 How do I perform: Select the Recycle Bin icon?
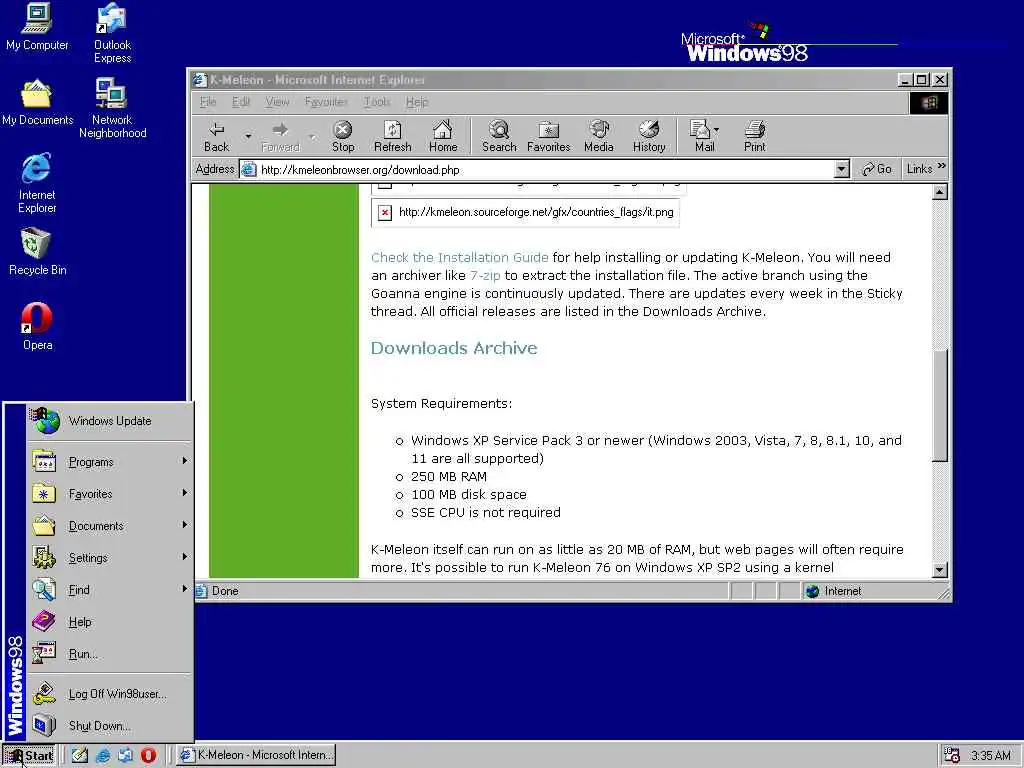point(37,252)
